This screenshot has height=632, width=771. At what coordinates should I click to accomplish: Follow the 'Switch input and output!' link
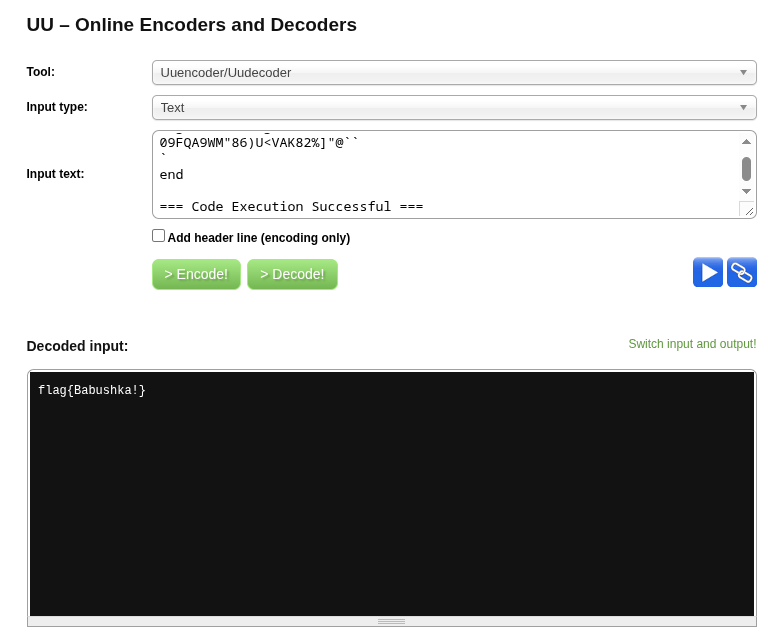[x=692, y=344]
